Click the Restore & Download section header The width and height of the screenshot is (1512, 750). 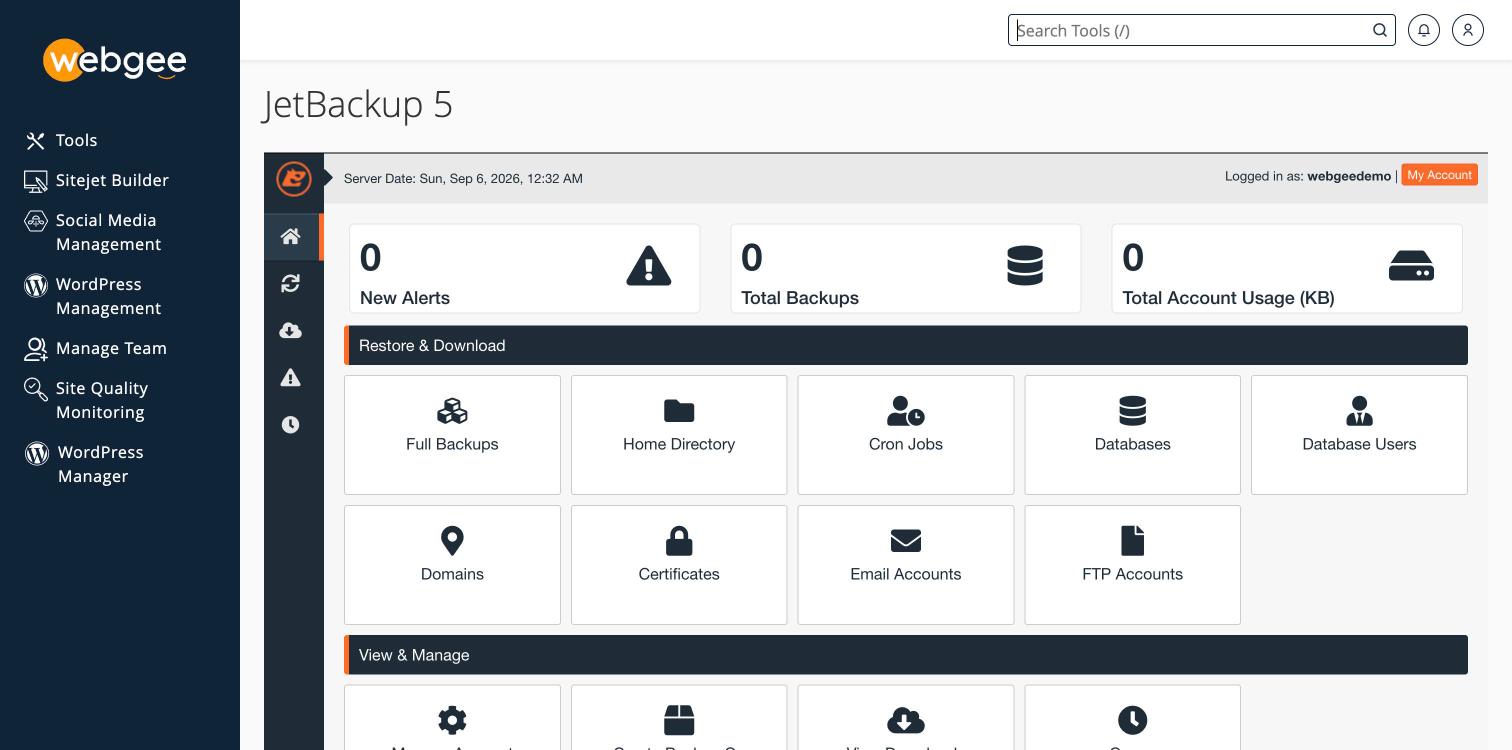tap(906, 345)
